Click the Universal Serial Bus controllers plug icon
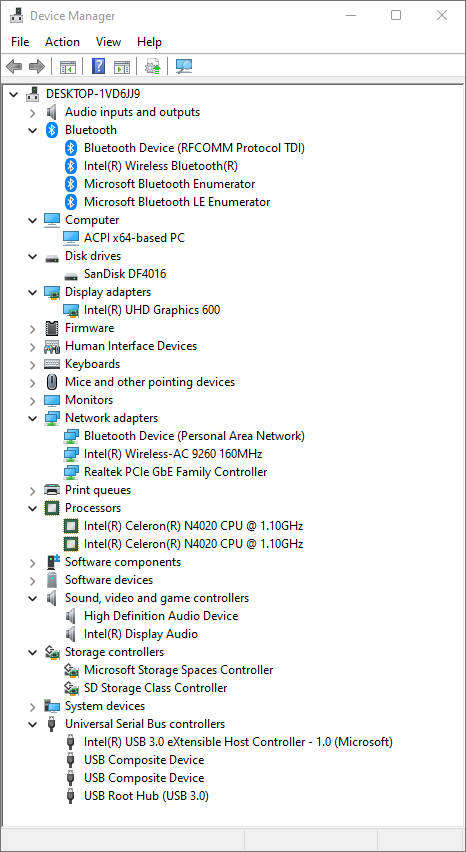Screen dimensions: 466x852 coord(52,724)
